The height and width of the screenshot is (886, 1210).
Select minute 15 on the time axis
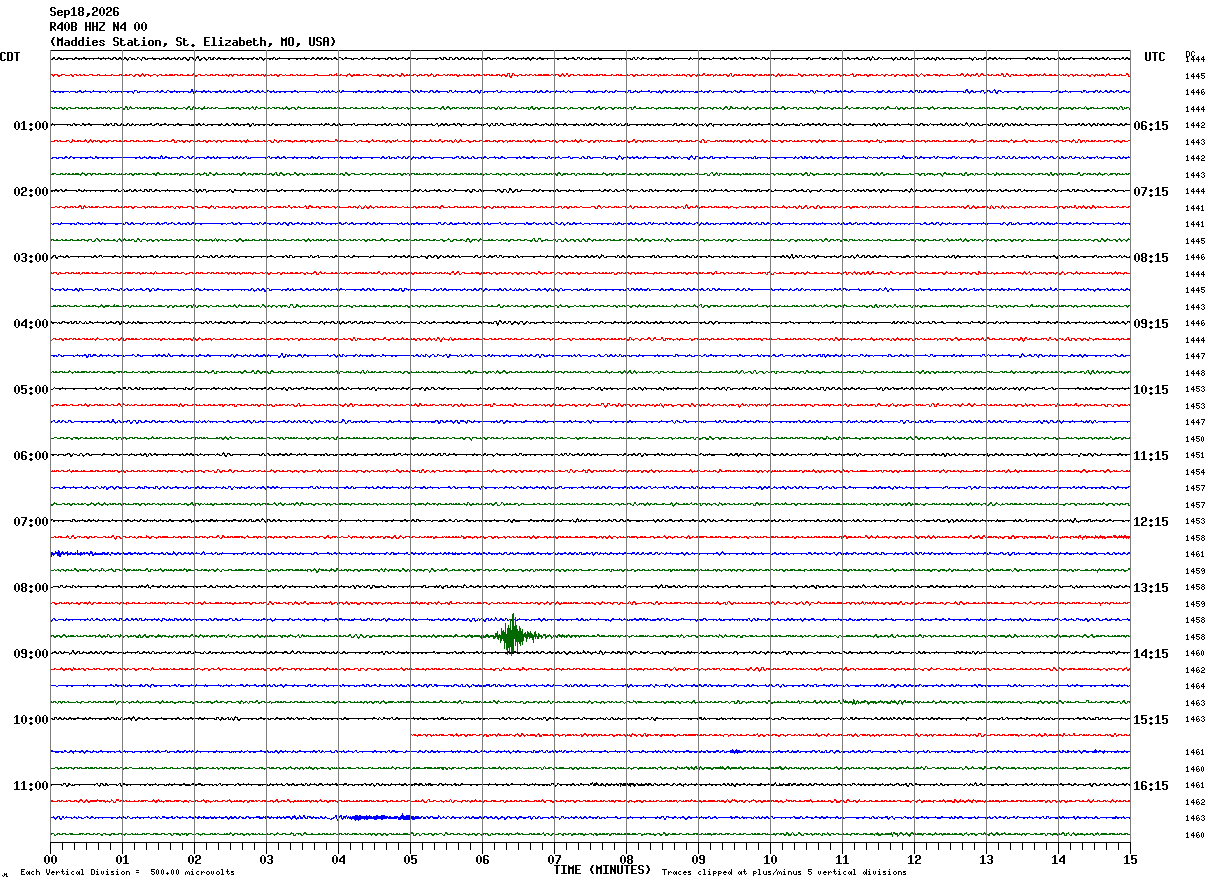tap(1130, 859)
